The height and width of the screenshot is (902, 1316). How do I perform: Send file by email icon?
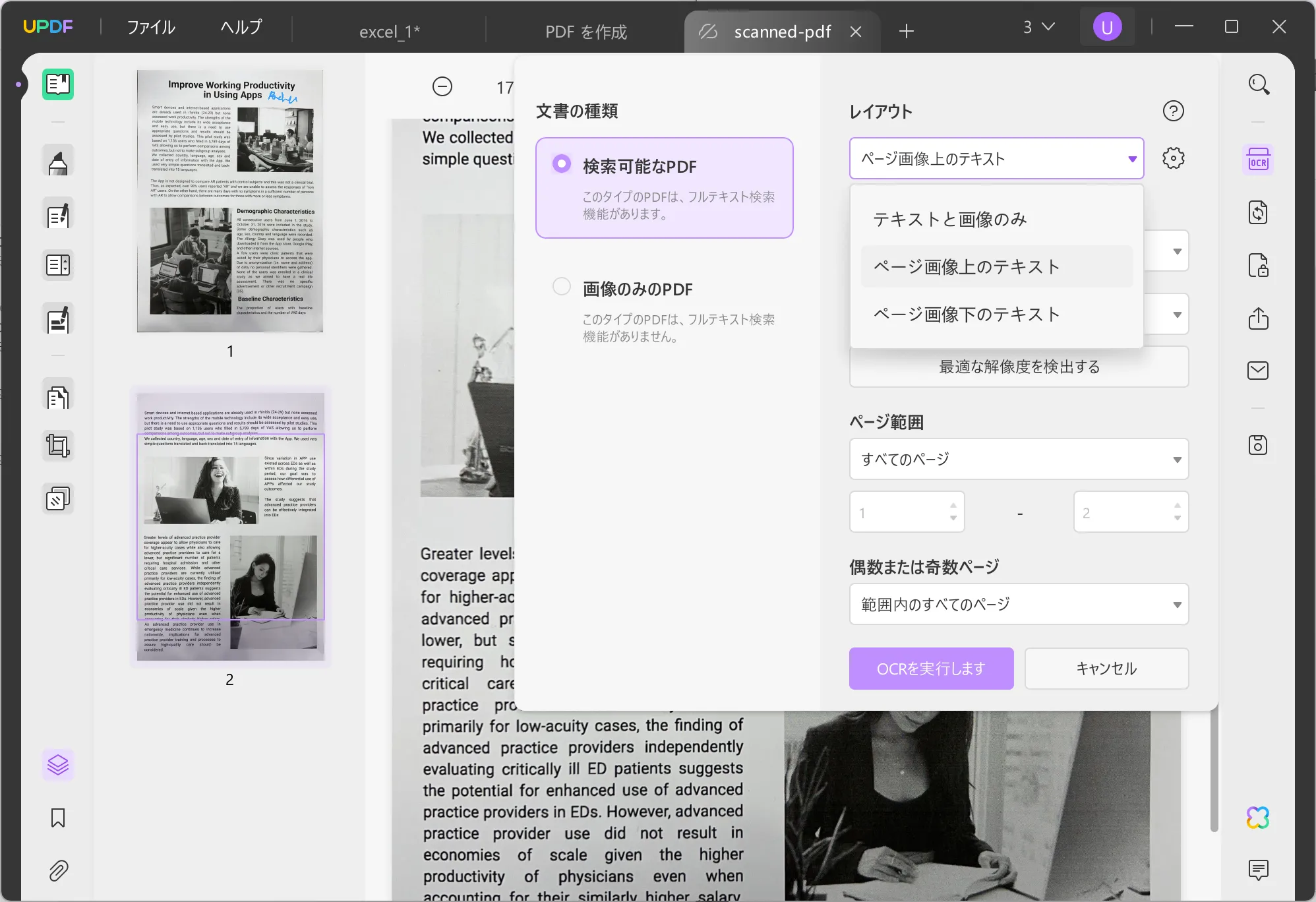(1258, 371)
